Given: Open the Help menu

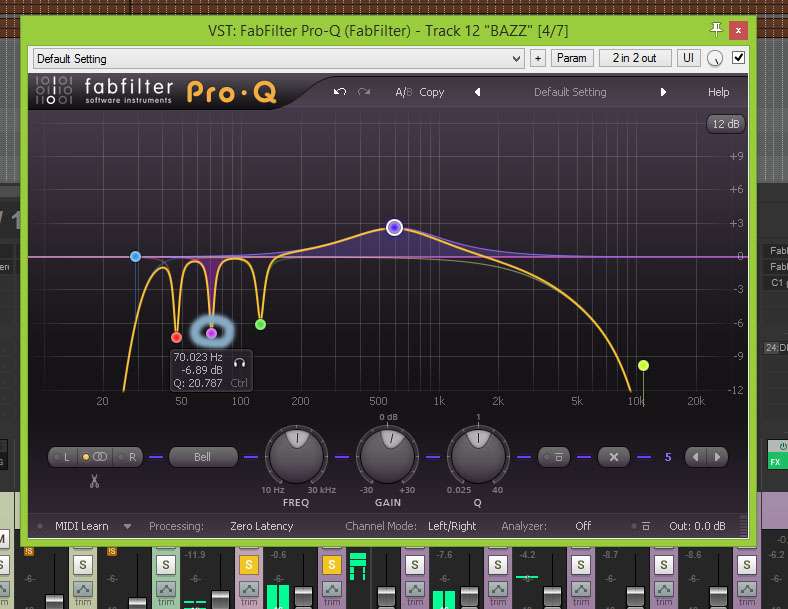Looking at the screenshot, I should click(x=718, y=92).
